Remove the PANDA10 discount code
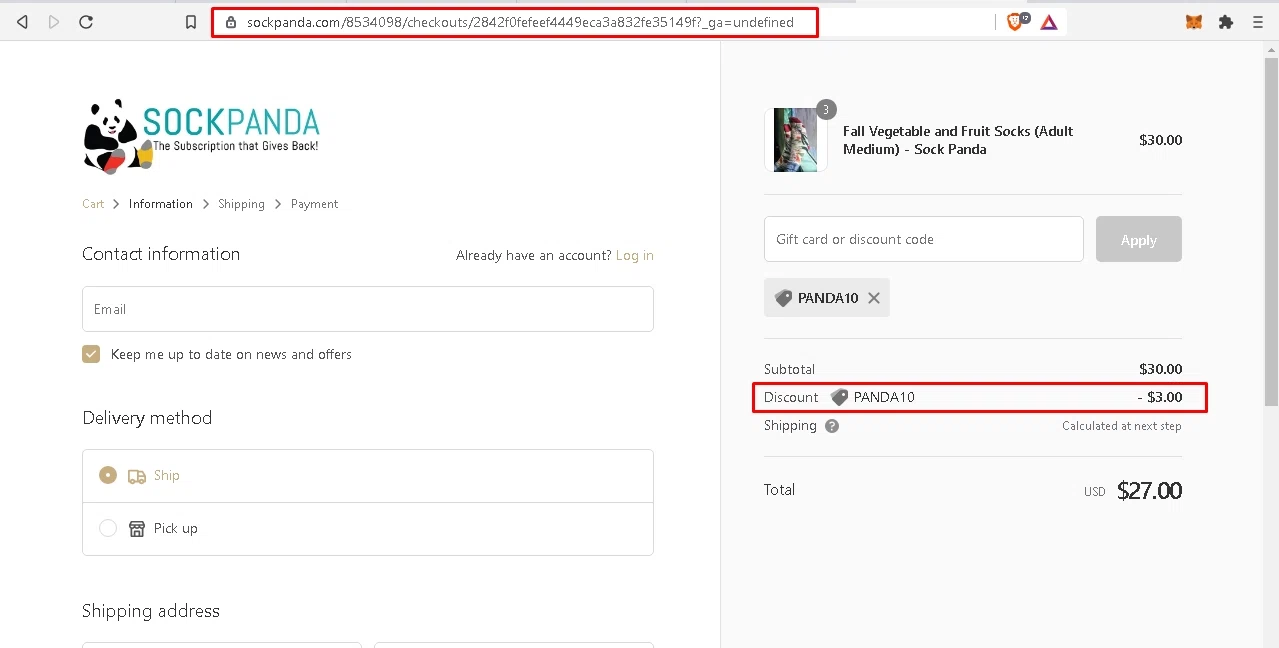This screenshot has width=1279, height=648. point(874,298)
